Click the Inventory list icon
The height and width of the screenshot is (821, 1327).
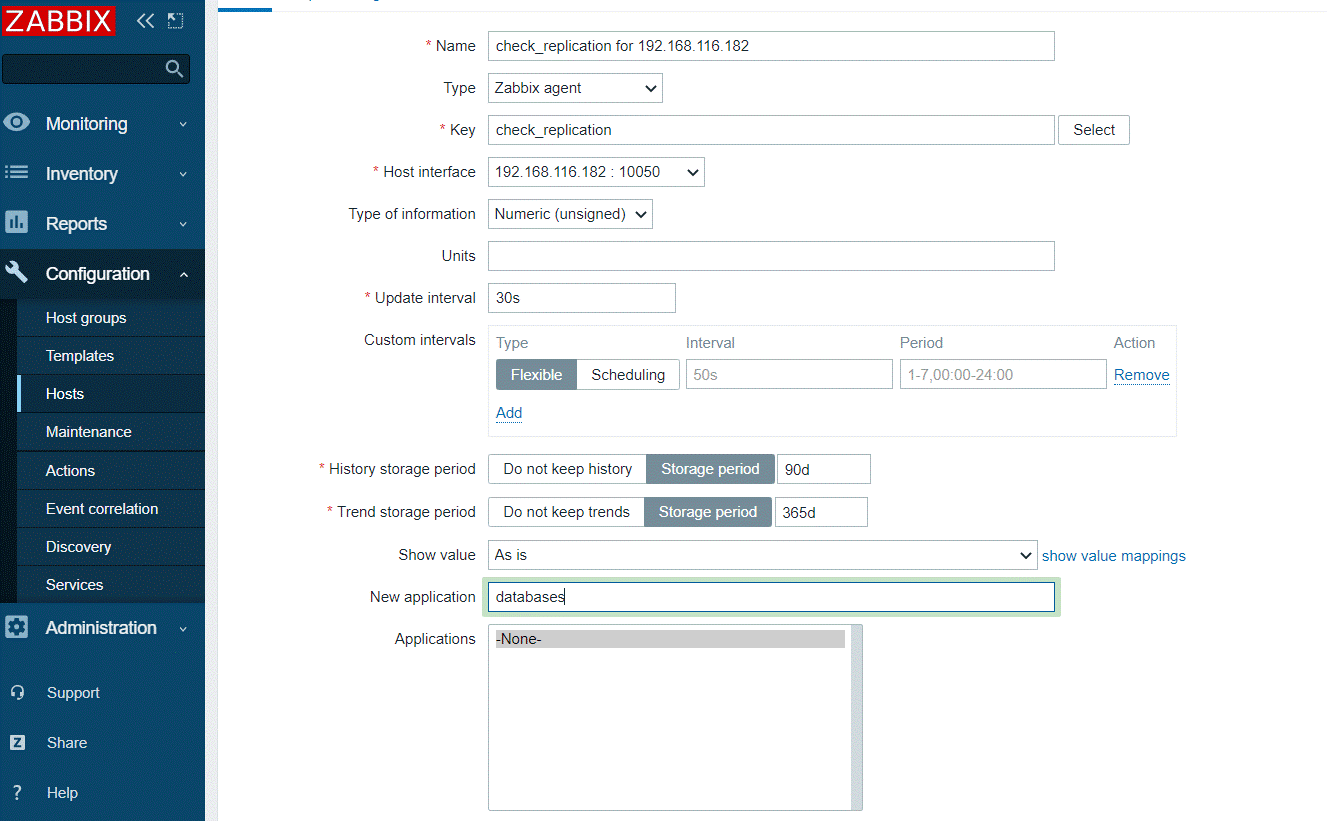point(16,173)
